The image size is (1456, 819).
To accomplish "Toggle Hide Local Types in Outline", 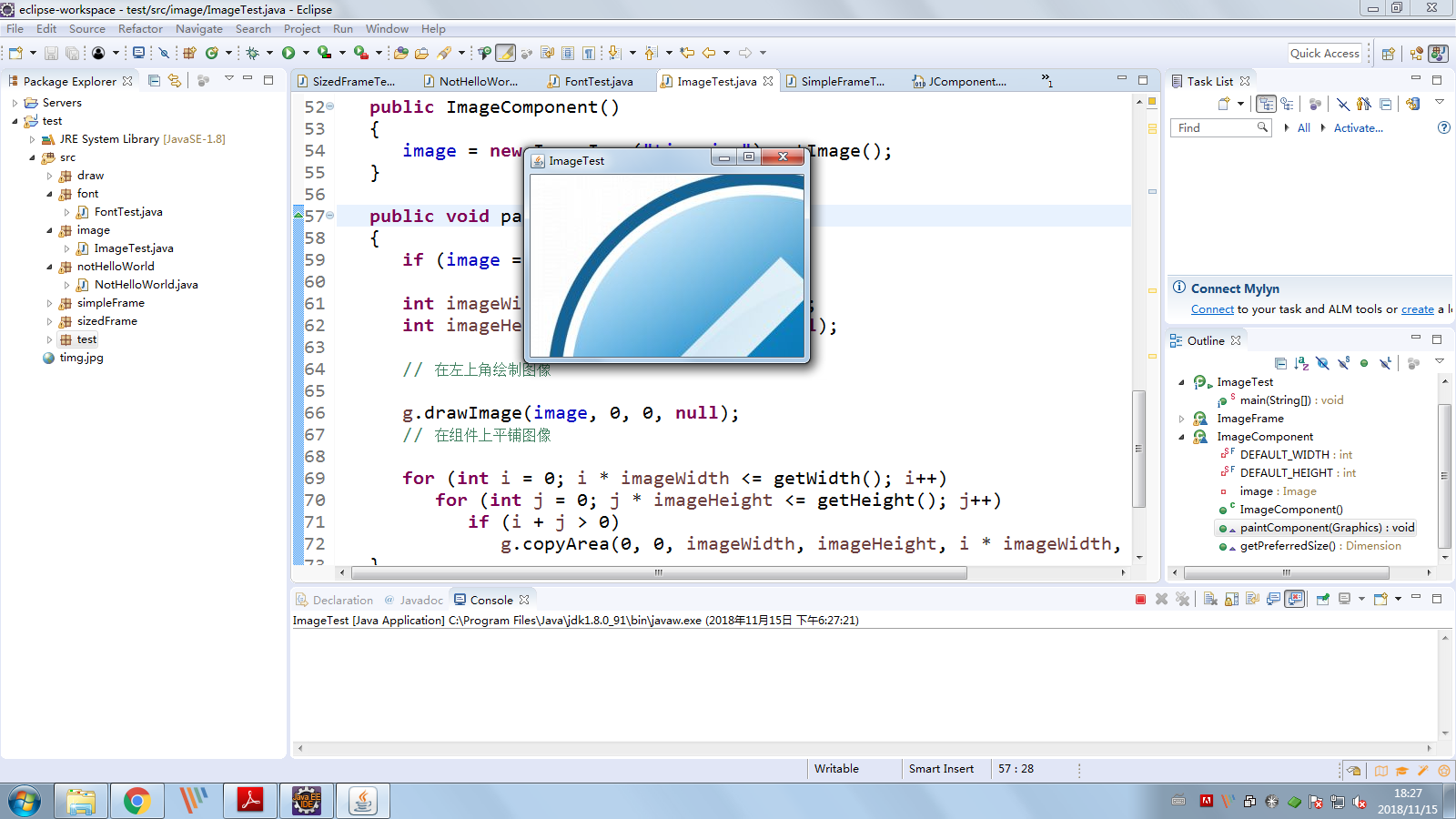I will coord(1385,363).
